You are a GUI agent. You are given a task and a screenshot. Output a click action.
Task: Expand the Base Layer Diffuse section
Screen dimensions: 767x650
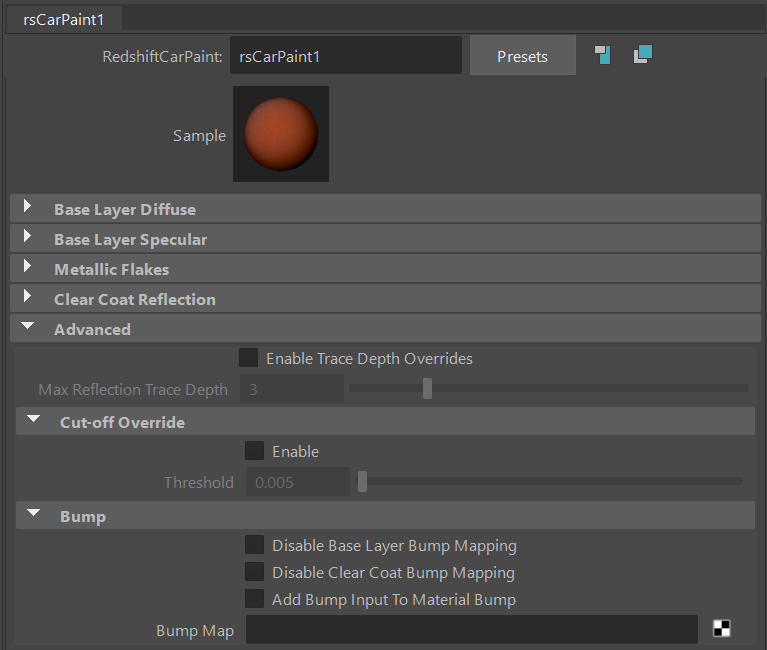385,209
